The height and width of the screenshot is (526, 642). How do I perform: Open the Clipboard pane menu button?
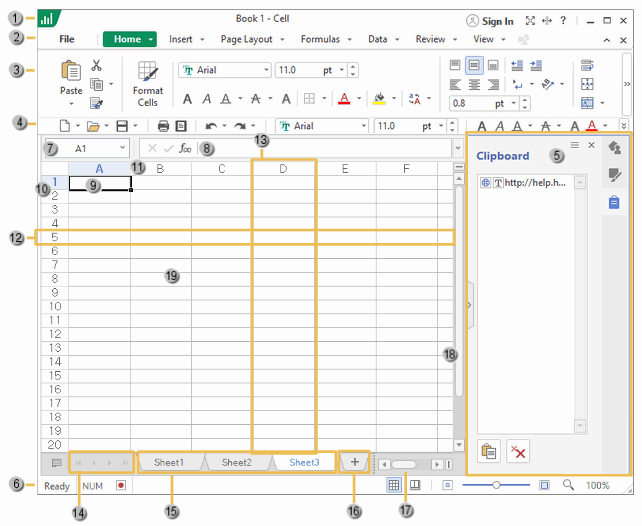pos(575,145)
